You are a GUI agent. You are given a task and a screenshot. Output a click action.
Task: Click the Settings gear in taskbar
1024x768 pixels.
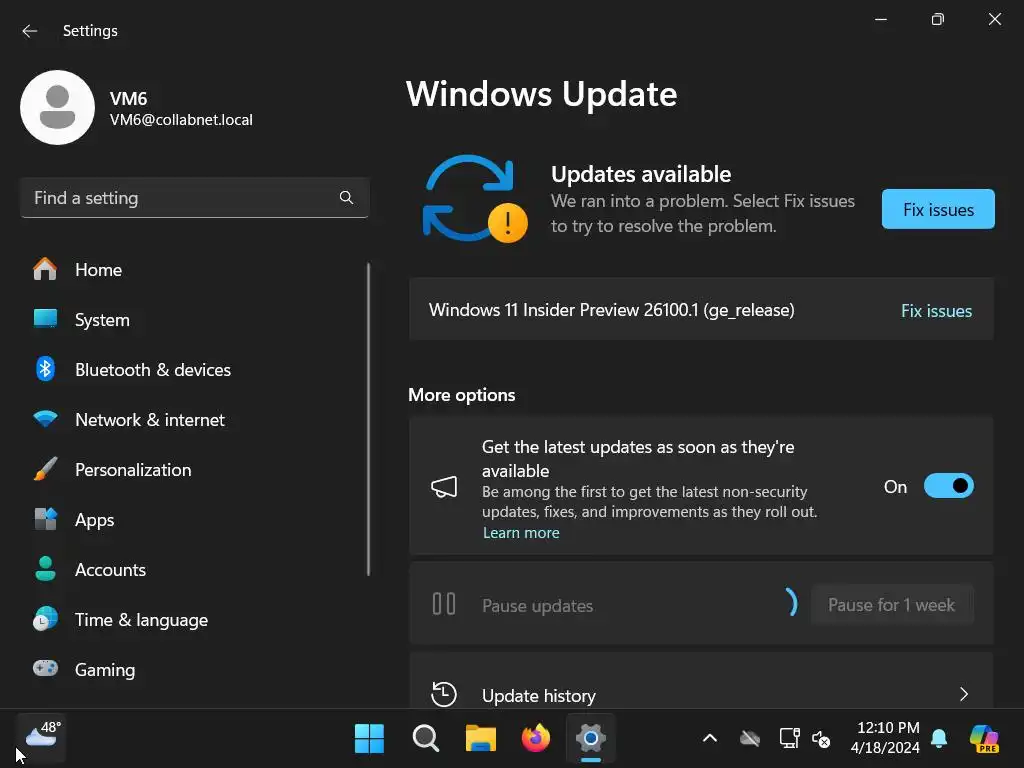[590, 739]
